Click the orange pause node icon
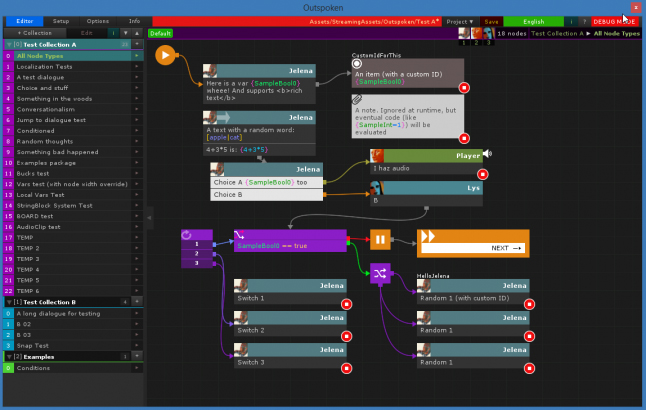The image size is (646, 410). [x=380, y=239]
